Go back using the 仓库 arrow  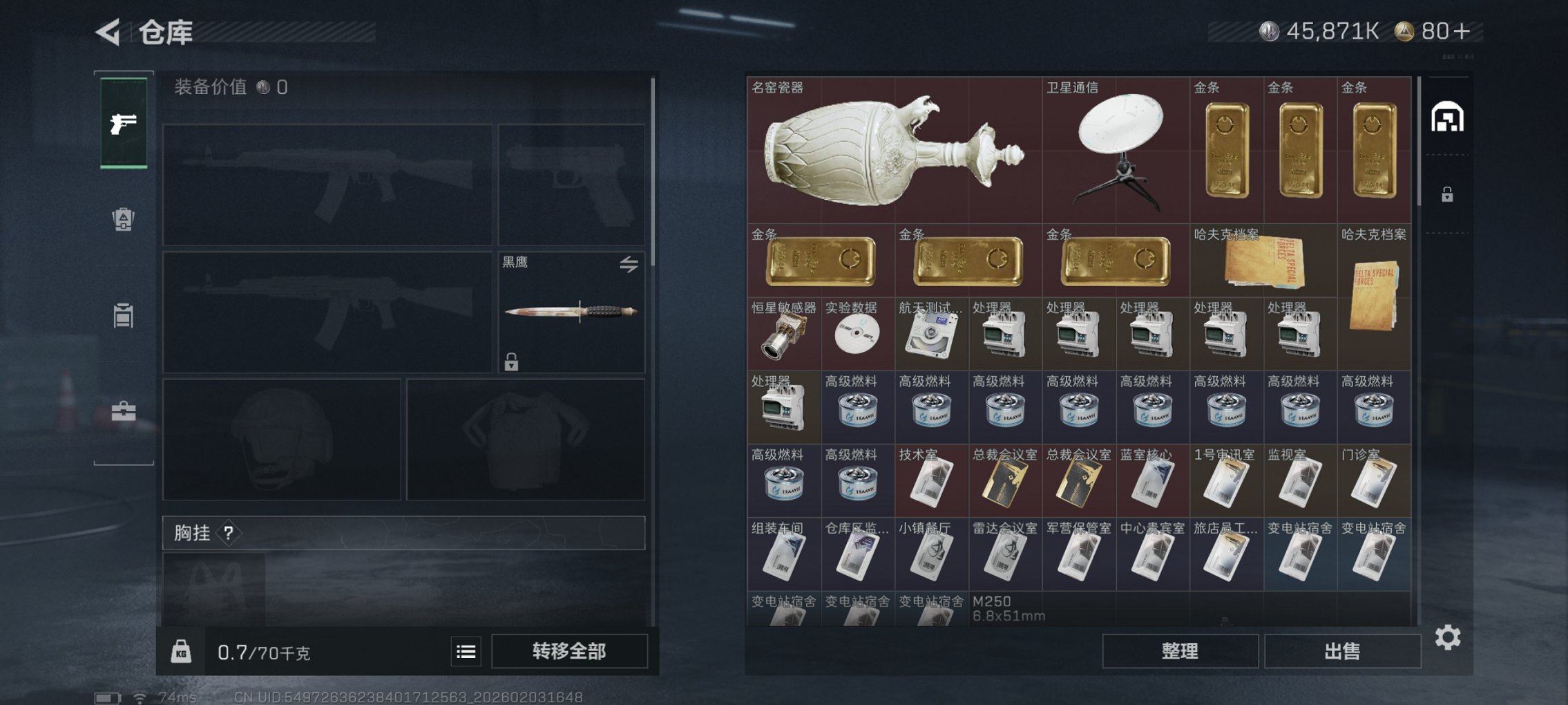point(108,32)
